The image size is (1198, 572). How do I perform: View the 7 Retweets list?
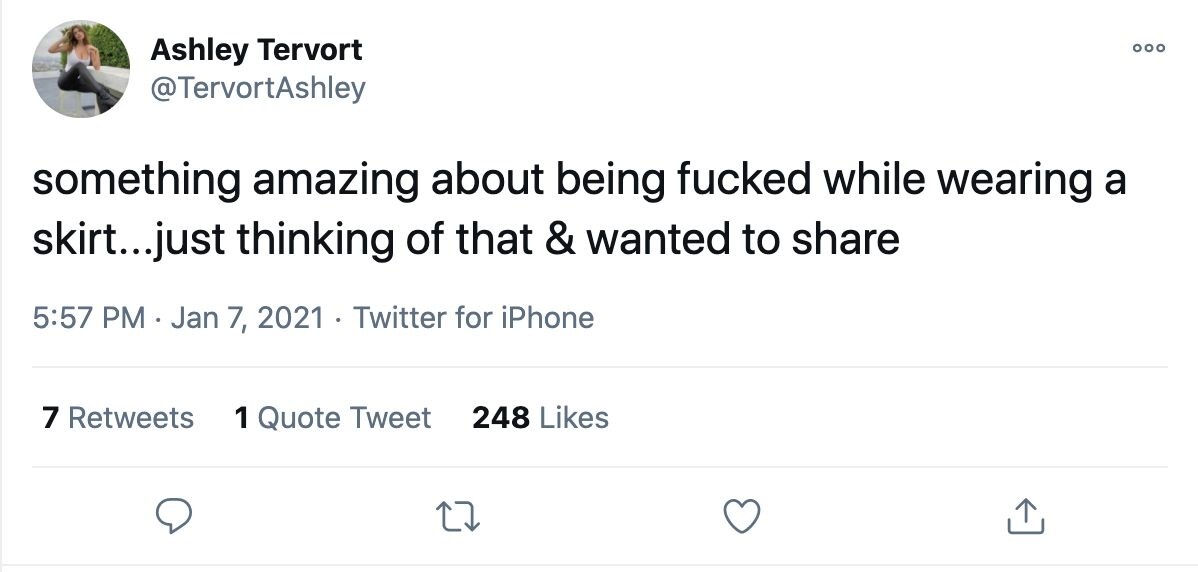pos(118,417)
